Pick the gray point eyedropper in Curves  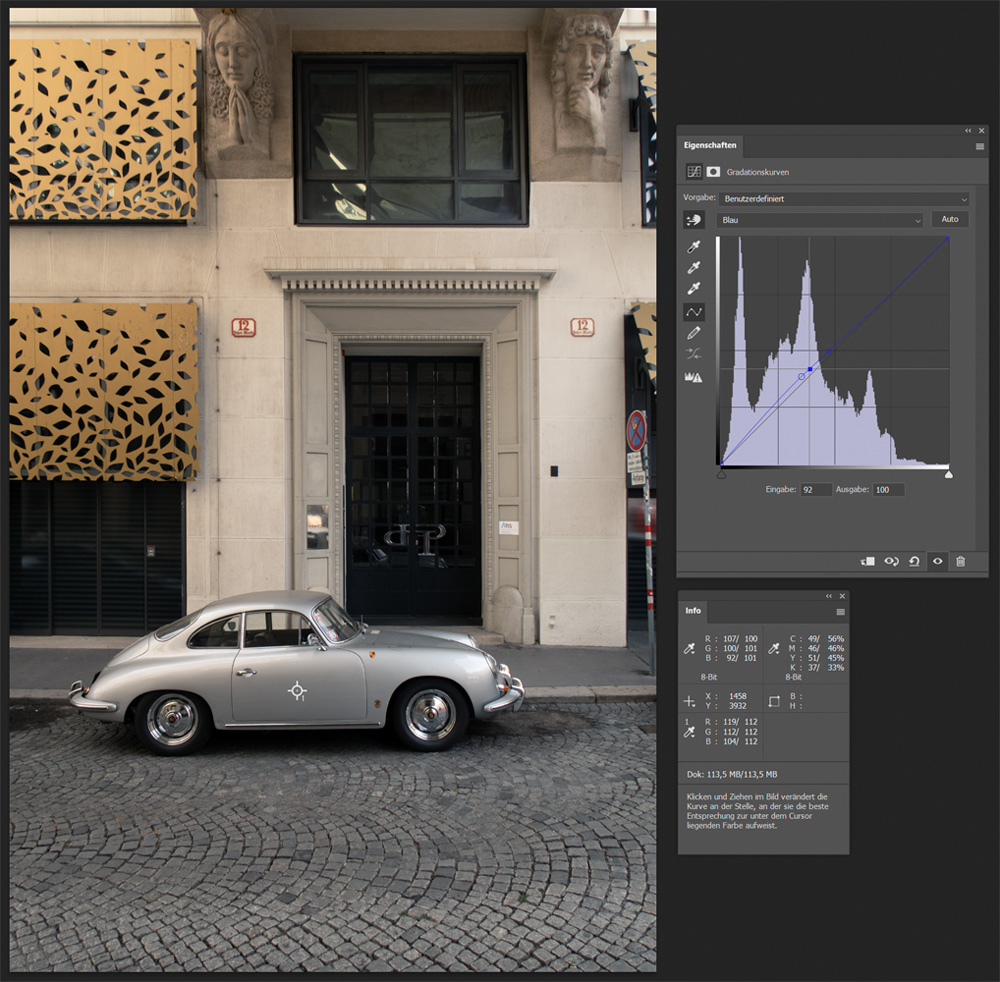click(x=693, y=268)
